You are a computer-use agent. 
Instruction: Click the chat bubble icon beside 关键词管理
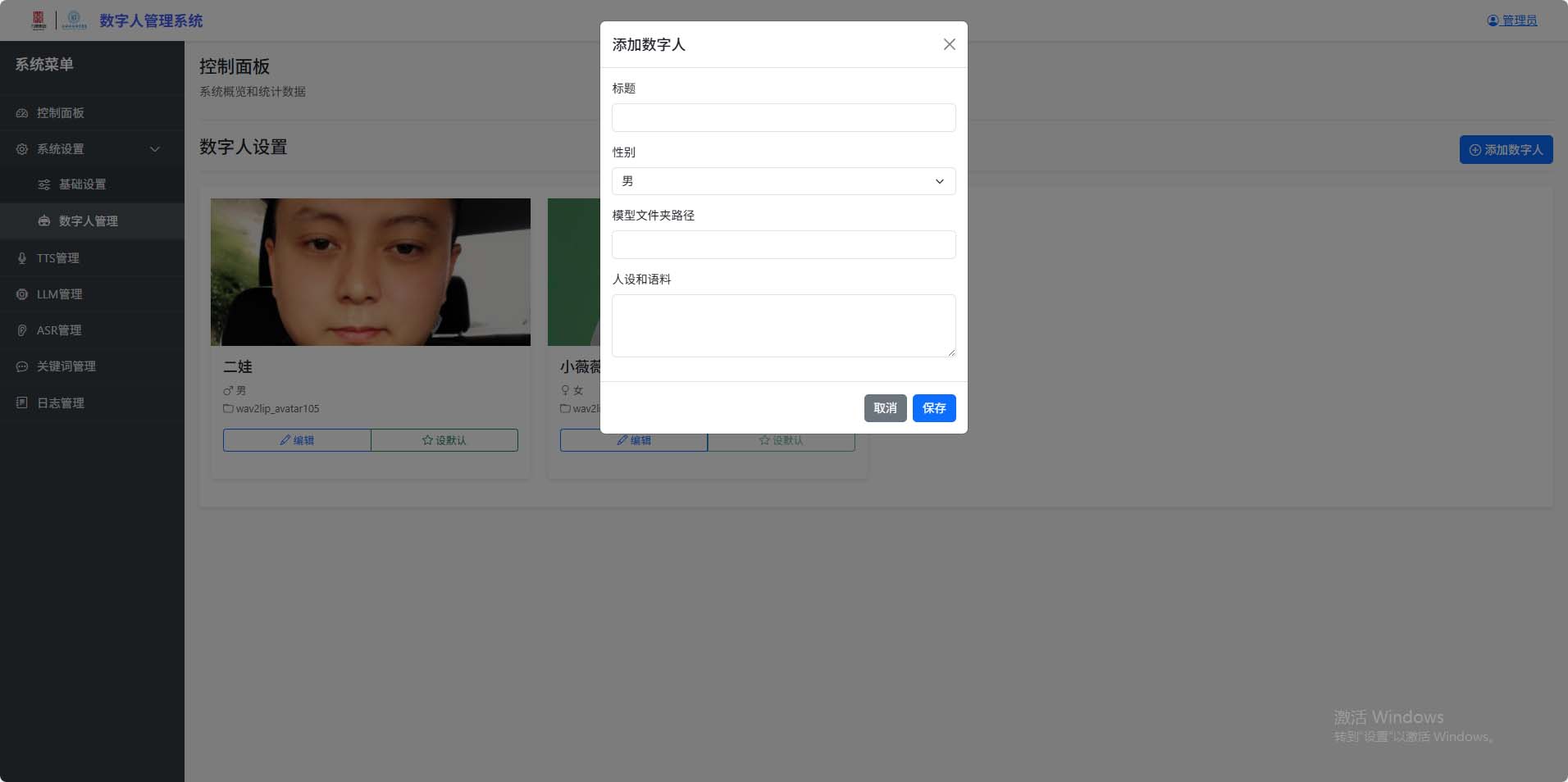22,366
